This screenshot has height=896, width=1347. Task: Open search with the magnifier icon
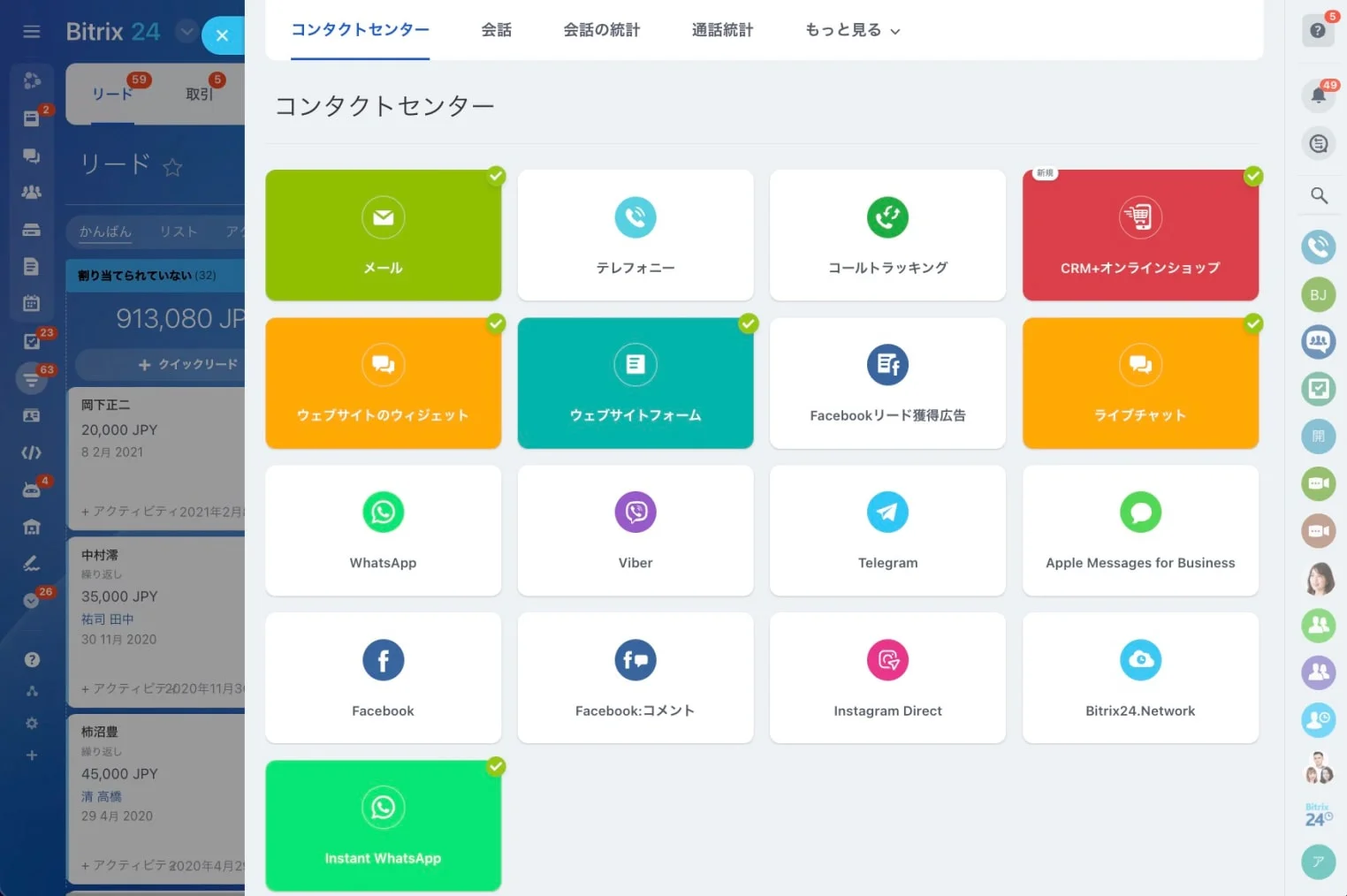(1318, 195)
